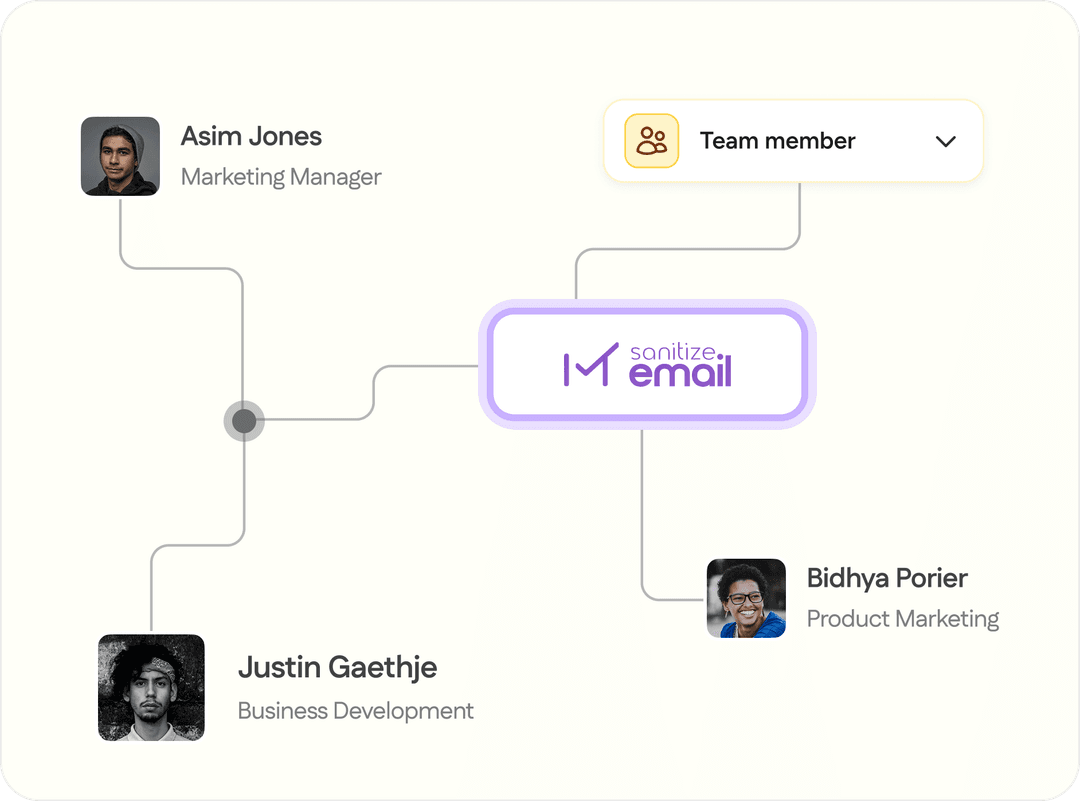Click the Marketing Manager label
Image resolution: width=1080 pixels, height=801 pixels.
coord(281,177)
